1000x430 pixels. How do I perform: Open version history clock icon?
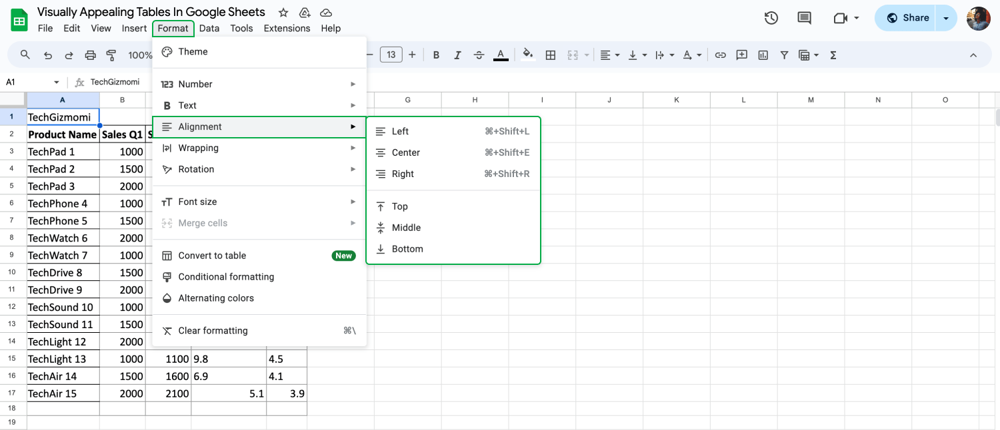point(771,18)
